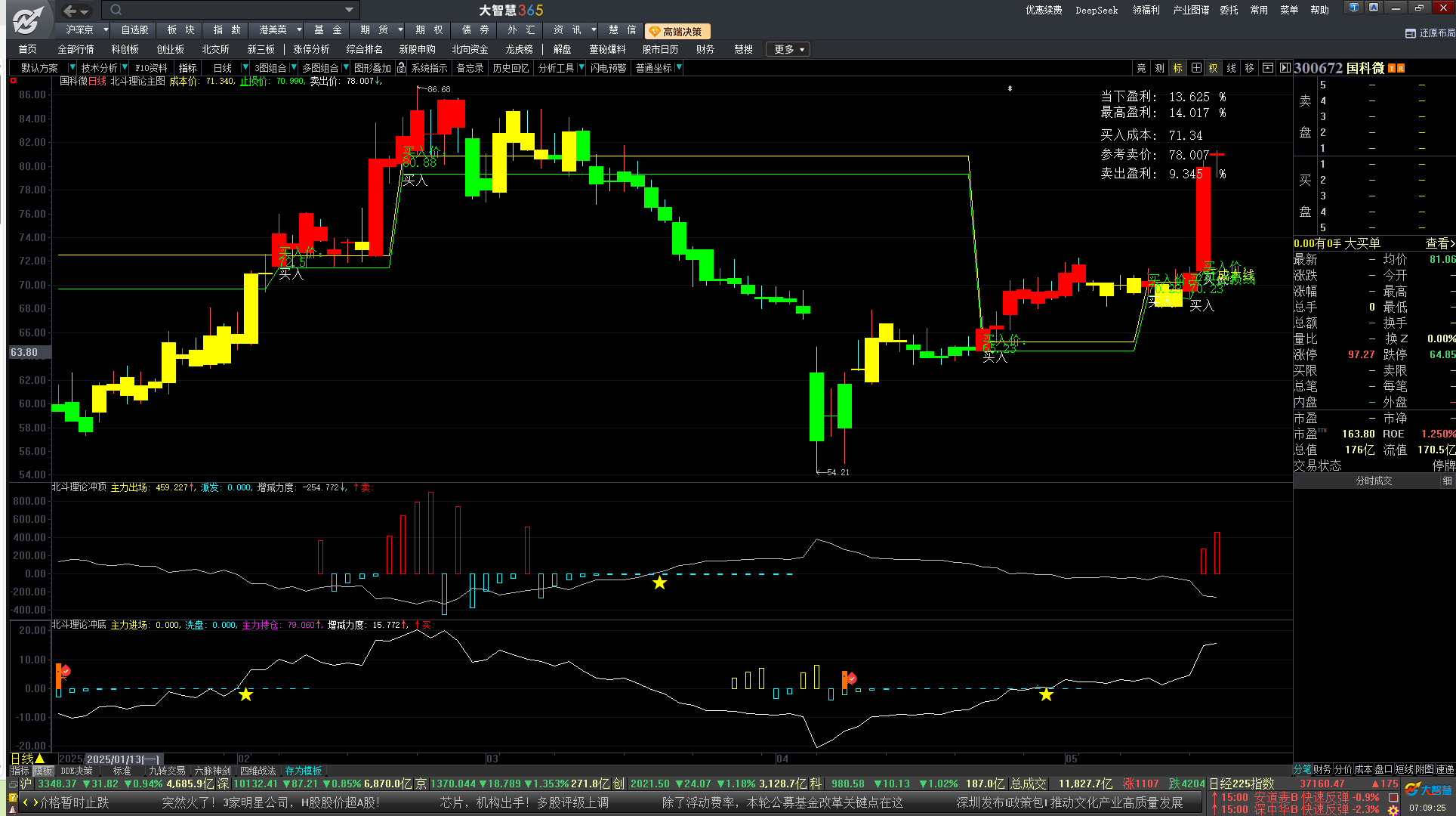Screen dimensions: 1456x816
Task: Click the grid crosshair toolbar icon
Action: (x=1196, y=68)
